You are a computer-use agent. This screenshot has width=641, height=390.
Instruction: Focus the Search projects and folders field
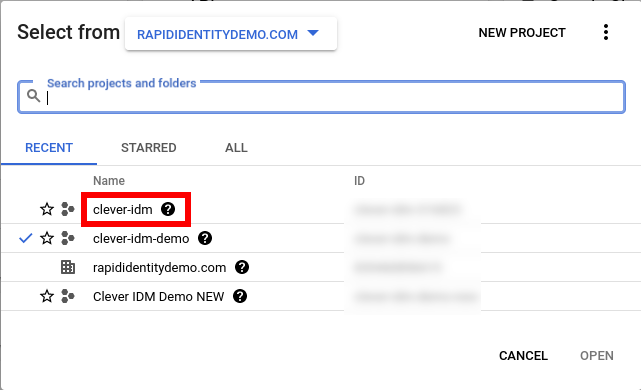[321, 97]
